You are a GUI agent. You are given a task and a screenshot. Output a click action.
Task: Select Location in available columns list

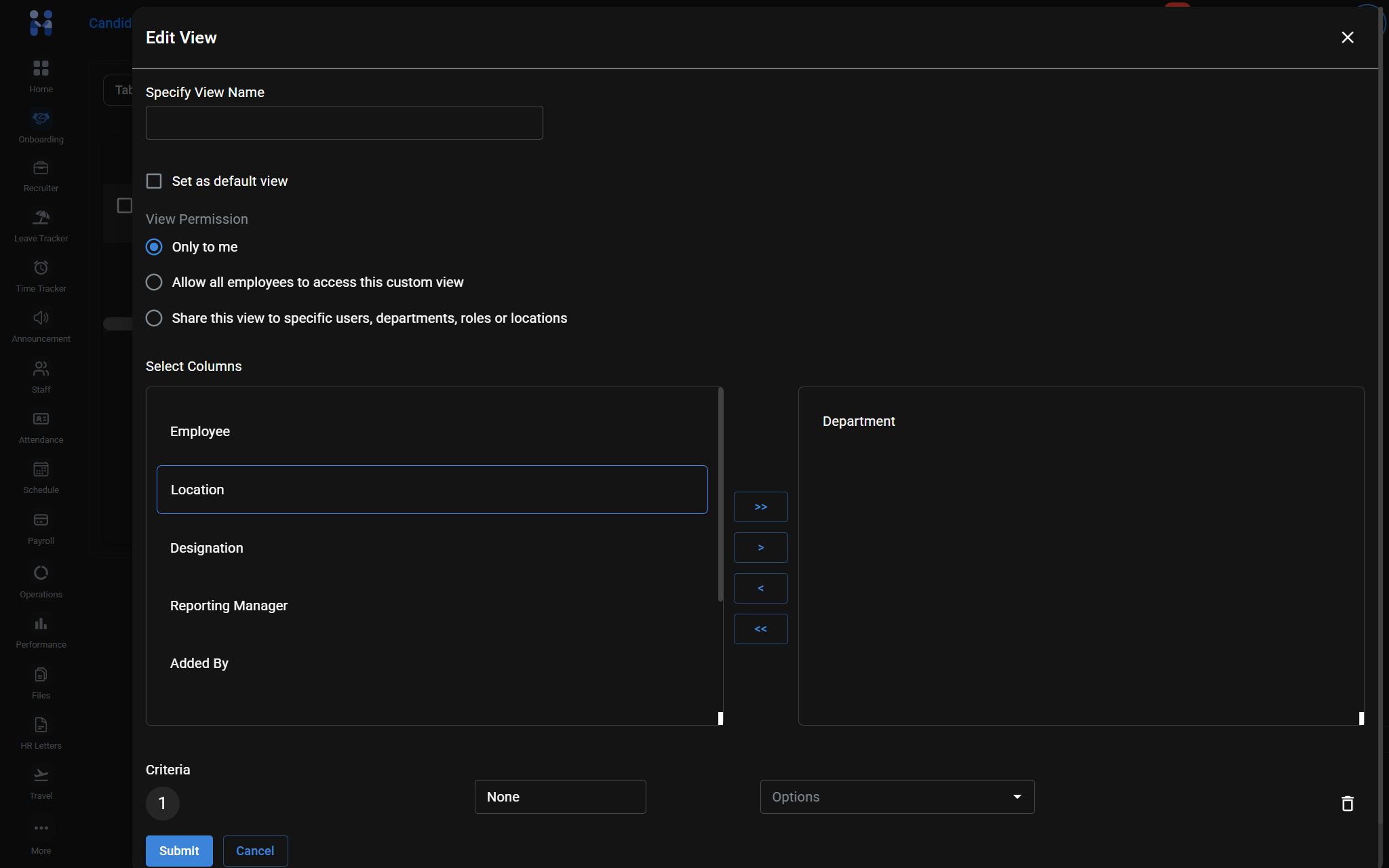coord(432,490)
